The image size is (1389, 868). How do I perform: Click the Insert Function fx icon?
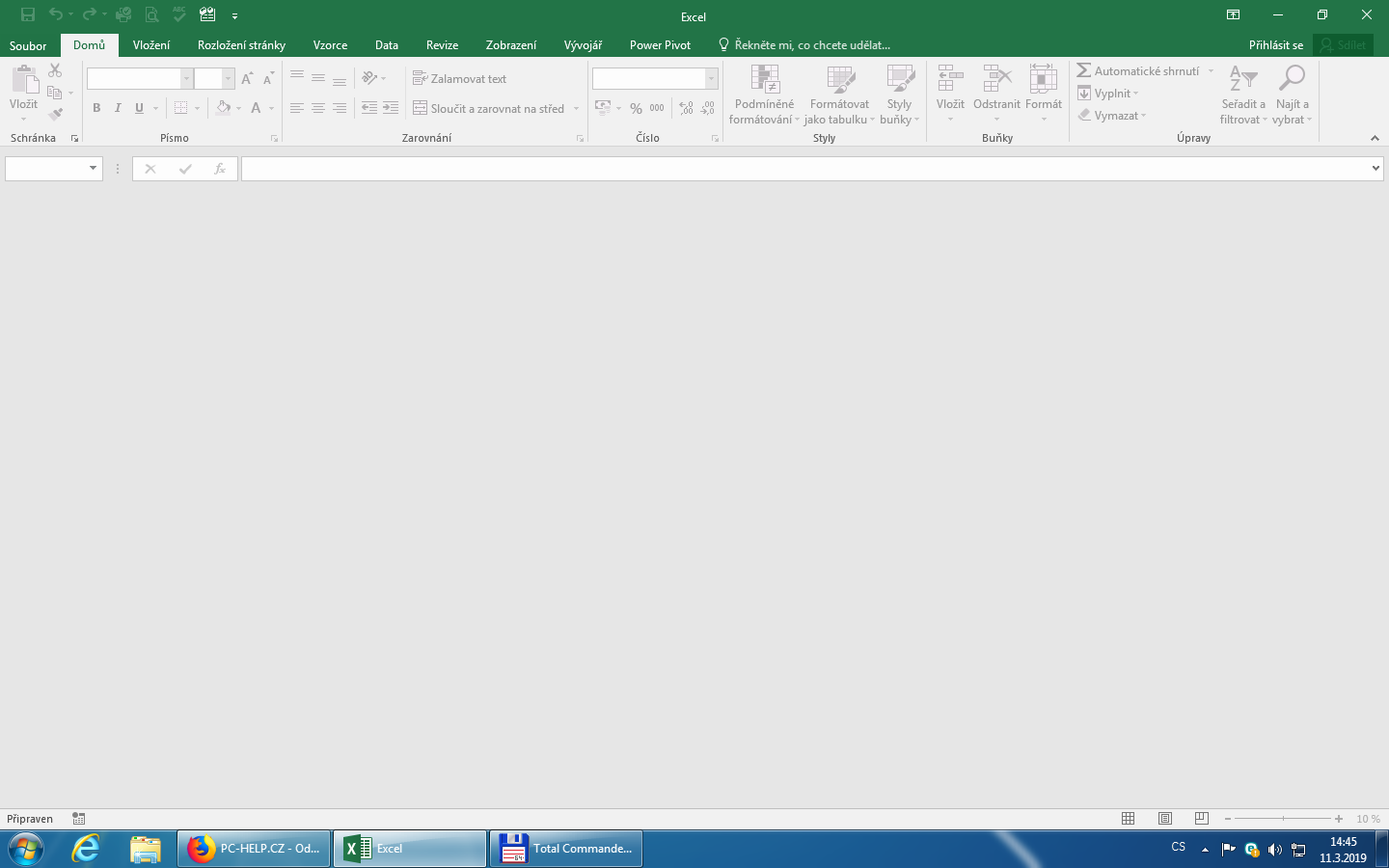pyautogui.click(x=219, y=169)
